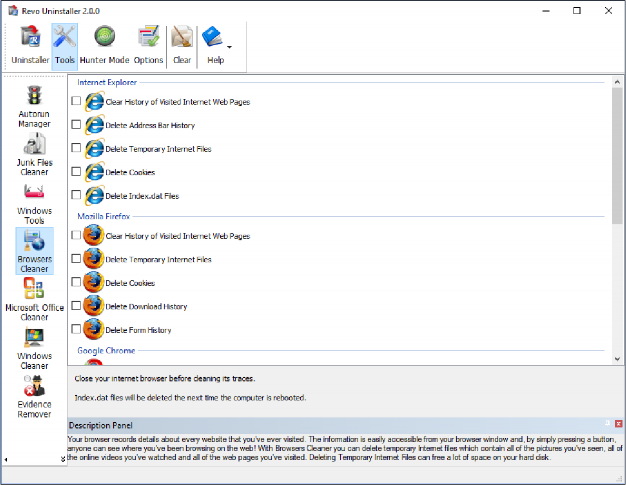Select the Mozilla Firefox group header
Image resolution: width=626 pixels, height=485 pixels.
point(104,216)
